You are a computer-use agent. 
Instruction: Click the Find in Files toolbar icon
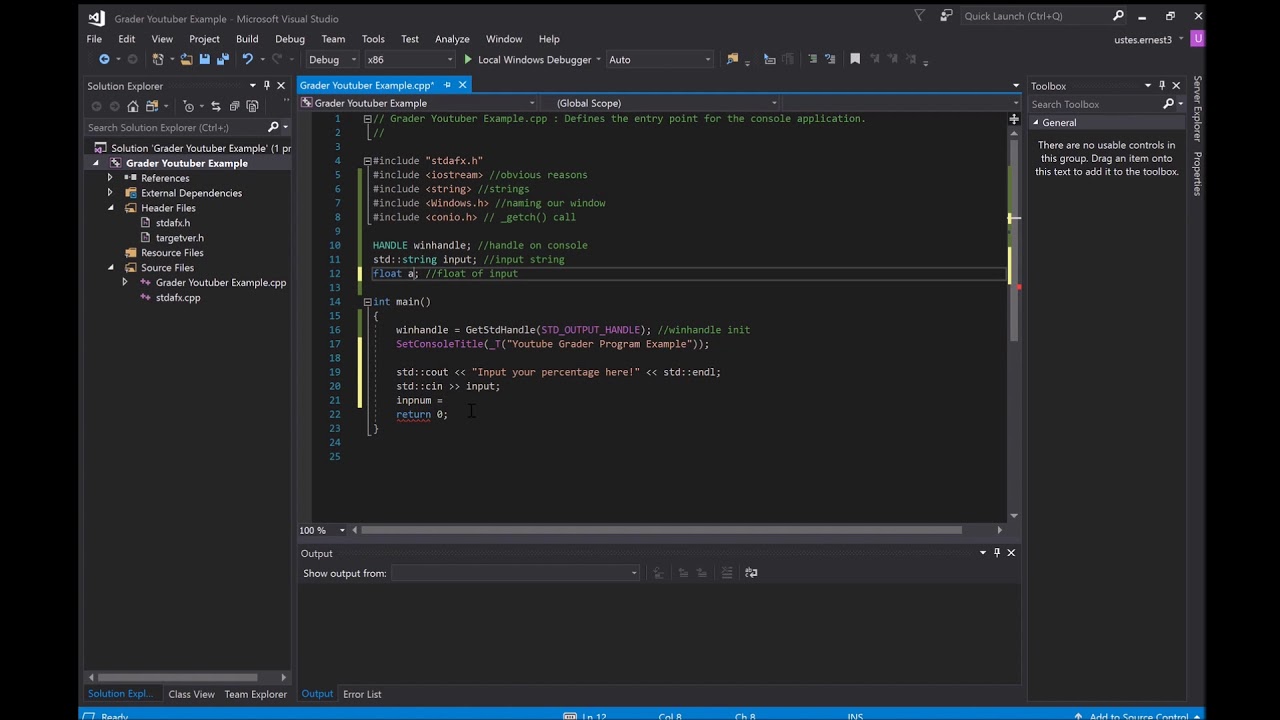click(733, 60)
